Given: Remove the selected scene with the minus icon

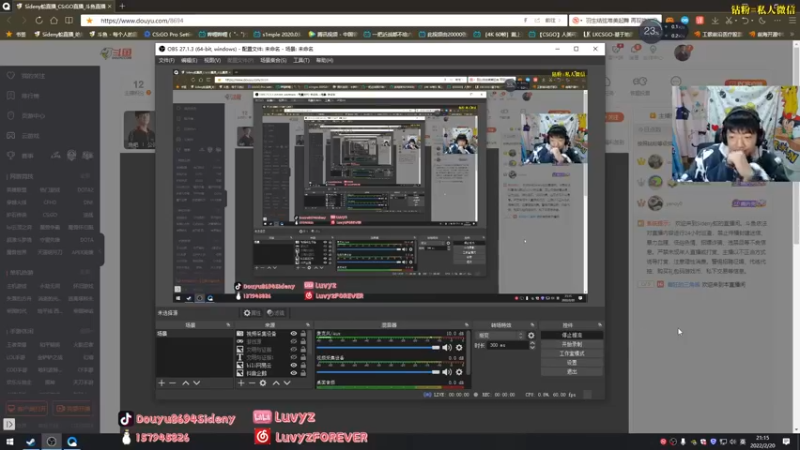Looking at the screenshot, I should pos(172,383).
